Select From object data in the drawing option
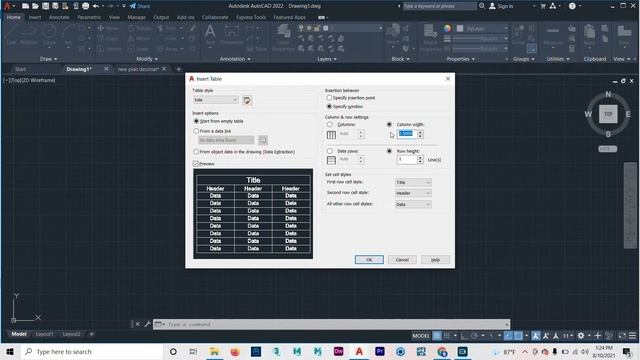This screenshot has height=360, width=640. [244, 152]
